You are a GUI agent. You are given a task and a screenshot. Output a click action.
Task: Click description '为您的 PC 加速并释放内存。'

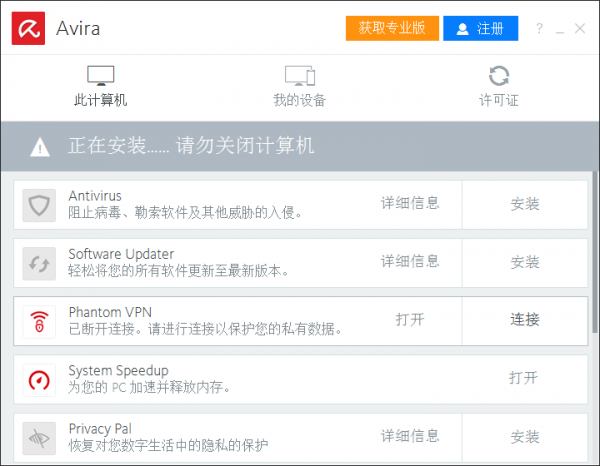click(149, 388)
